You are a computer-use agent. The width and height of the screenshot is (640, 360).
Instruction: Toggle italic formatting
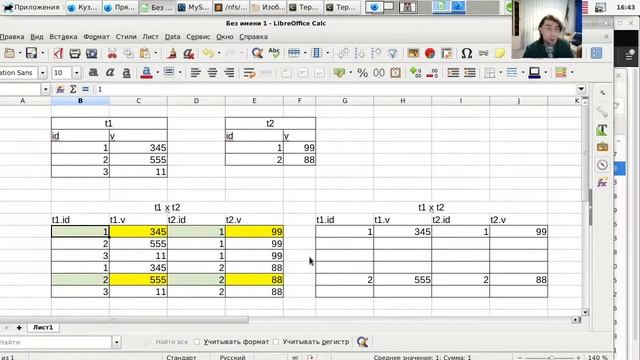click(x=110, y=73)
